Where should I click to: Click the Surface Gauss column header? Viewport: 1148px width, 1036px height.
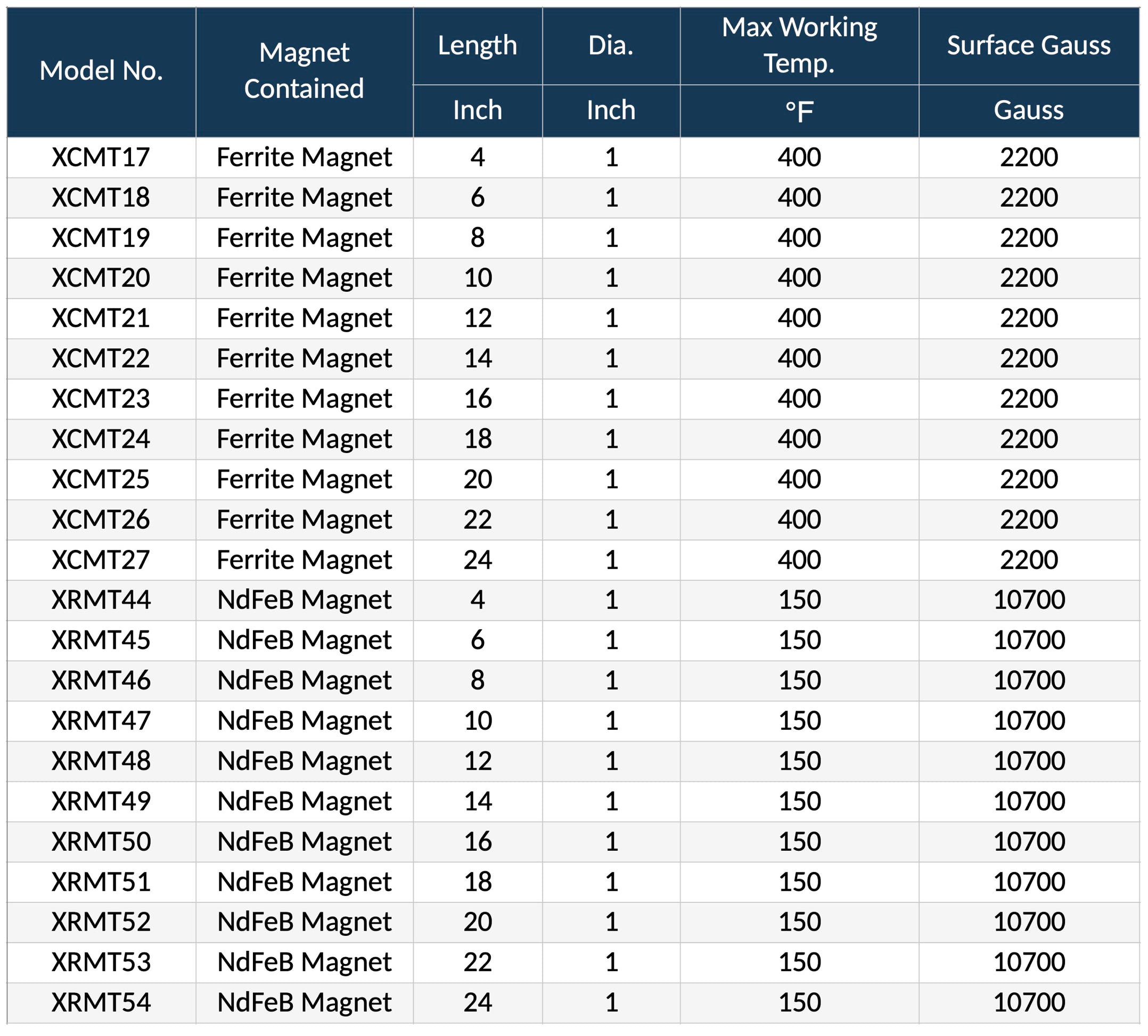point(1029,46)
